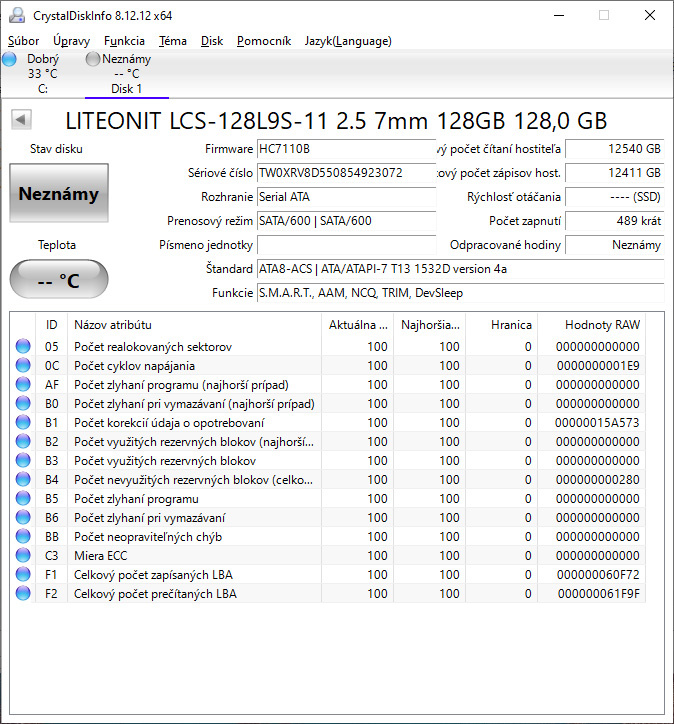Click the Najhoršia column header
The image size is (674, 724).
point(429,325)
